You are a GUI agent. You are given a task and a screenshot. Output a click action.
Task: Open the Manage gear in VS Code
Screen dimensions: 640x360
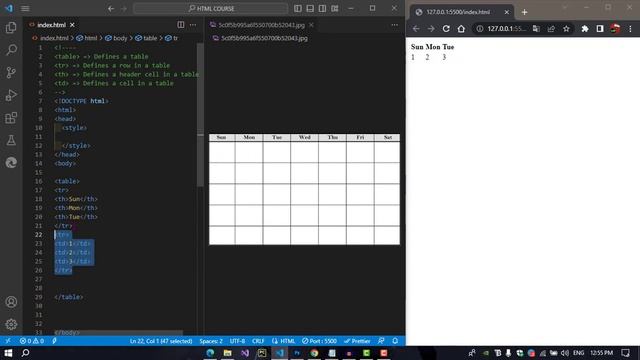[11, 324]
